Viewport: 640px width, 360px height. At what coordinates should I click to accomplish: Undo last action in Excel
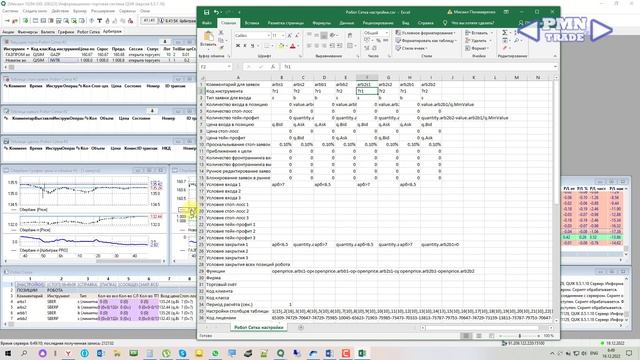pyautogui.click(x=216, y=12)
